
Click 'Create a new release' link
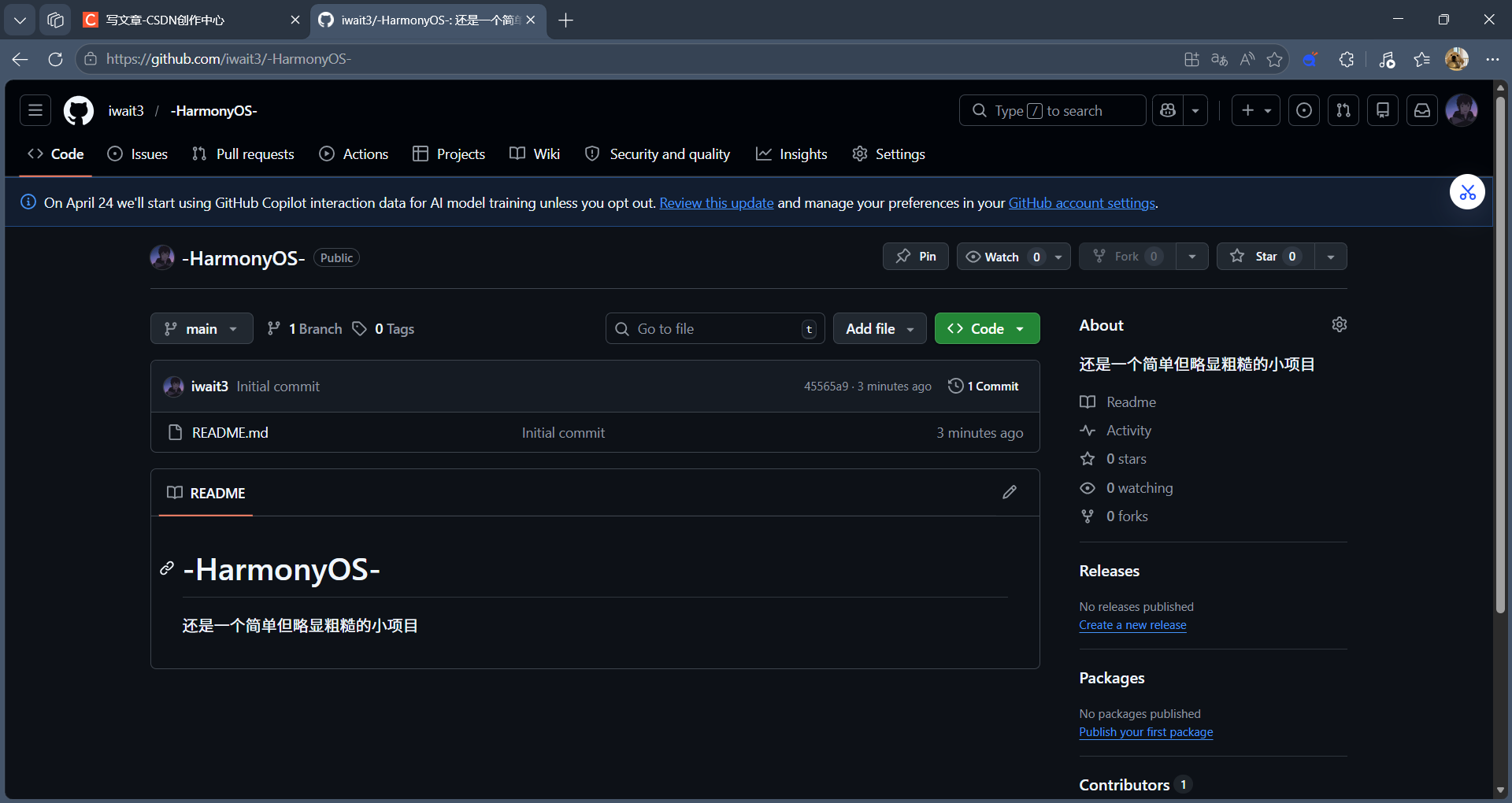(1132, 625)
